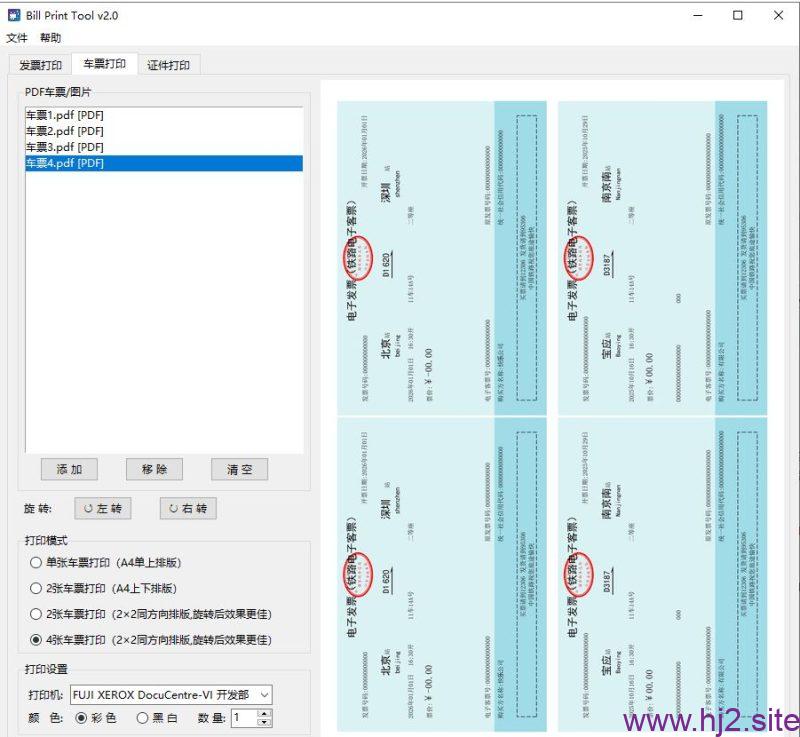
Task: Click the bottom-left D1620 ticket preview
Action: click(442, 574)
